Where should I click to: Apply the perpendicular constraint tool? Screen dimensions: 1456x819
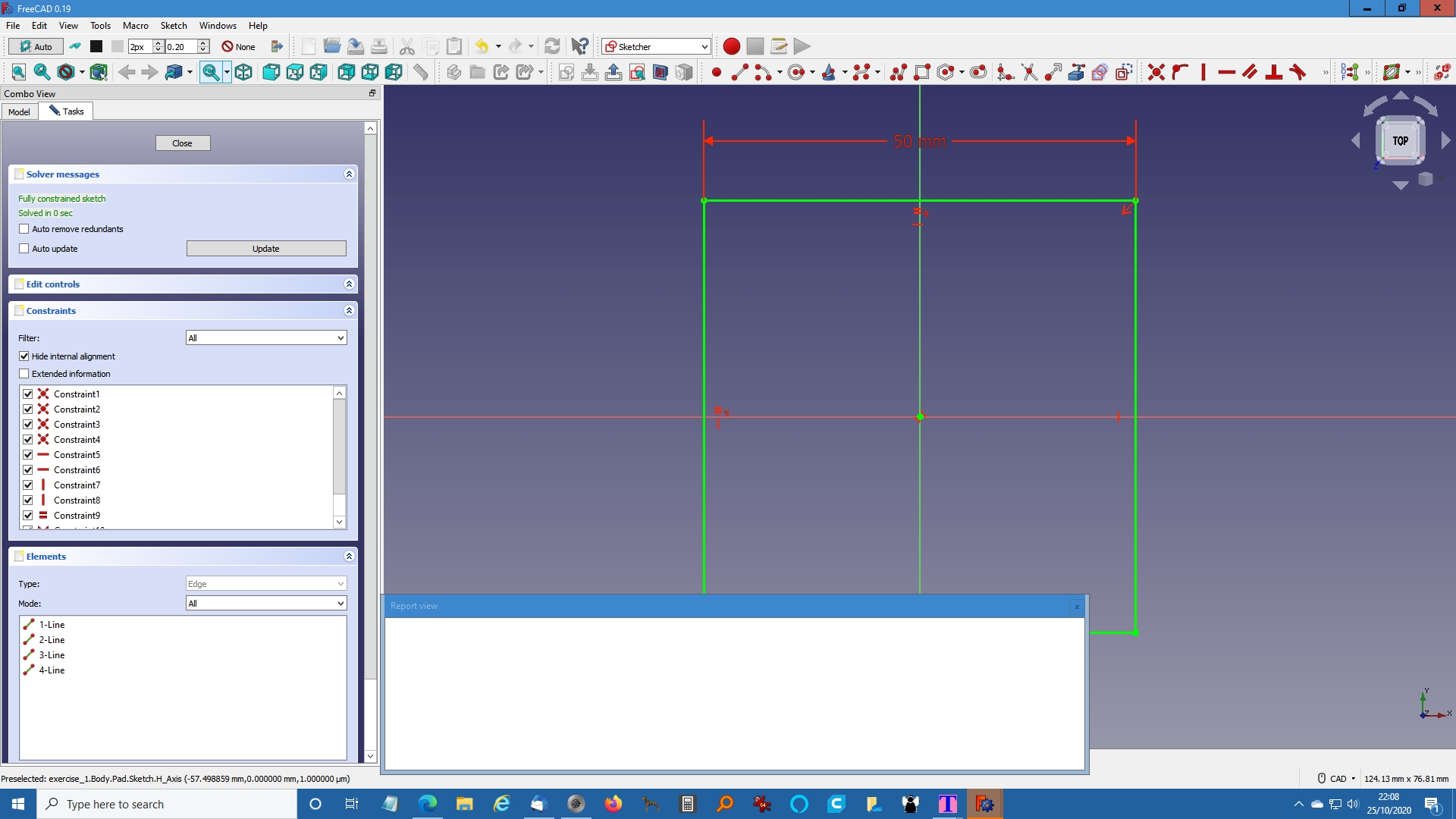(x=1274, y=72)
